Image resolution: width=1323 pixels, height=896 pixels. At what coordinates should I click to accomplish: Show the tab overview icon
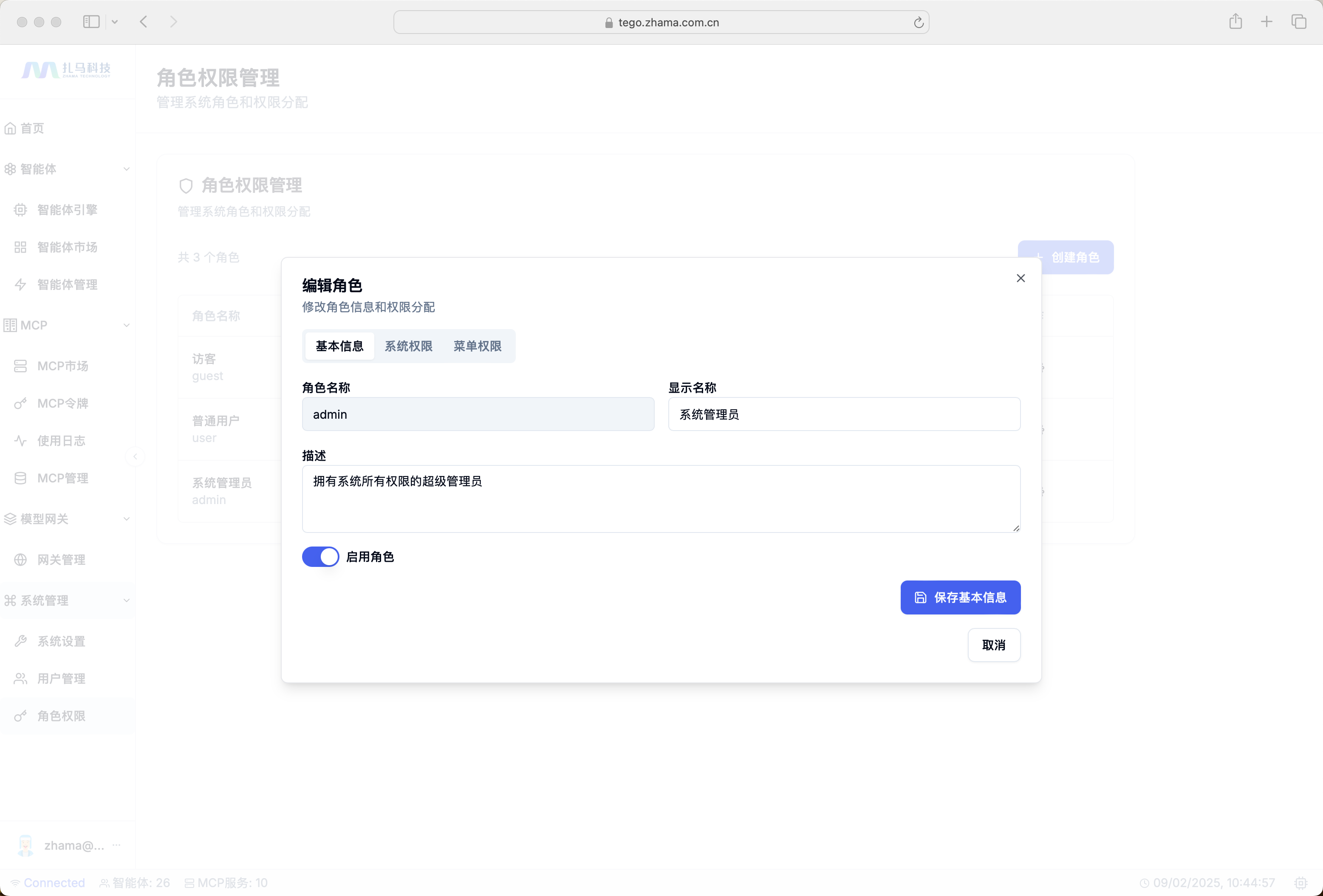(1298, 22)
